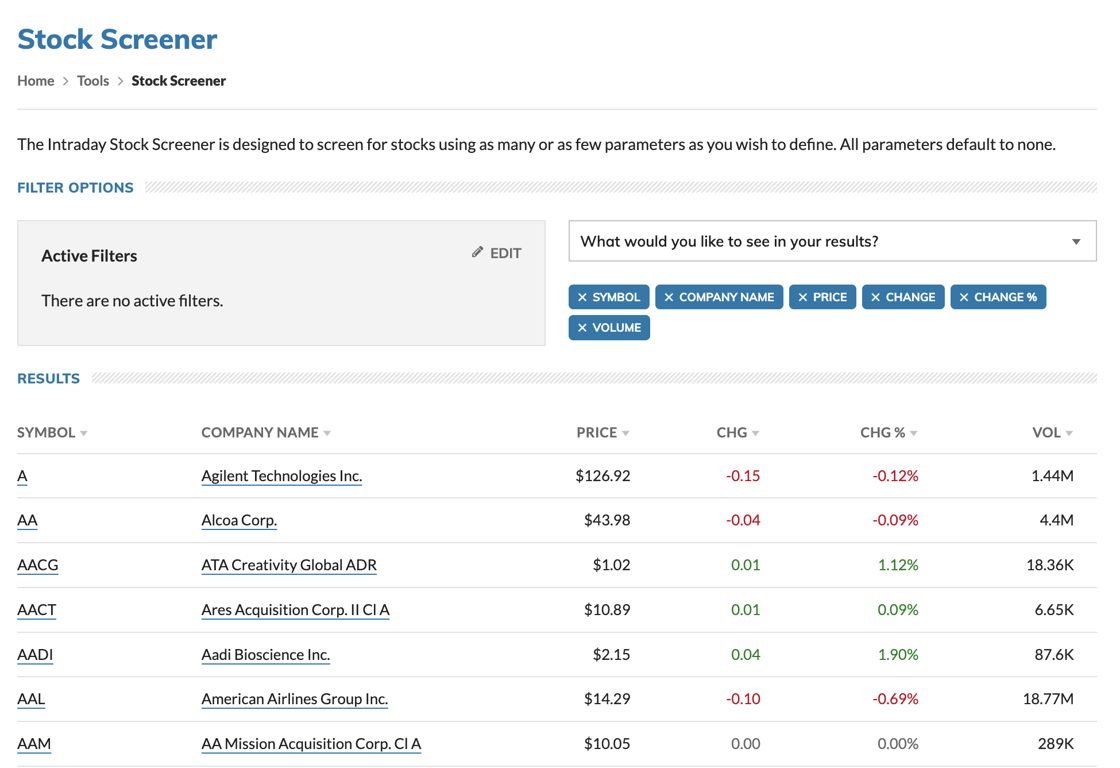Click the Stock Screener page title

[117, 39]
